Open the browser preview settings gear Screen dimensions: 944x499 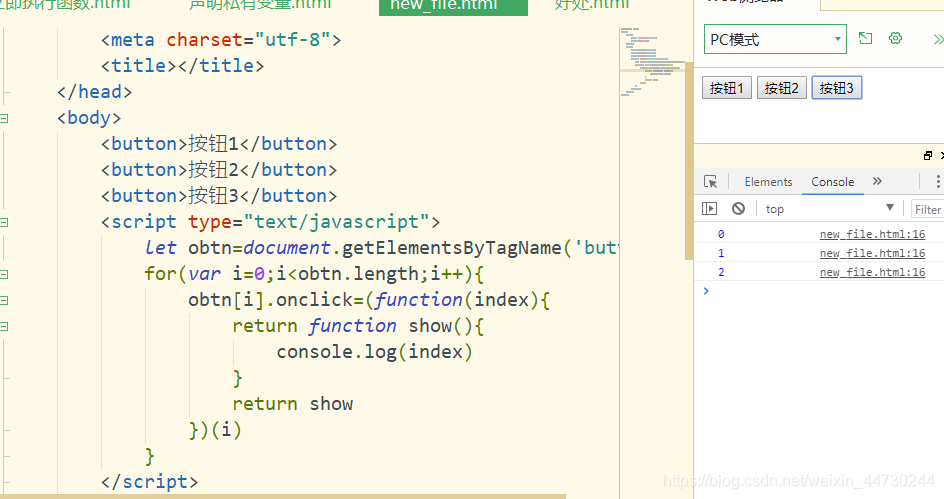(x=895, y=39)
